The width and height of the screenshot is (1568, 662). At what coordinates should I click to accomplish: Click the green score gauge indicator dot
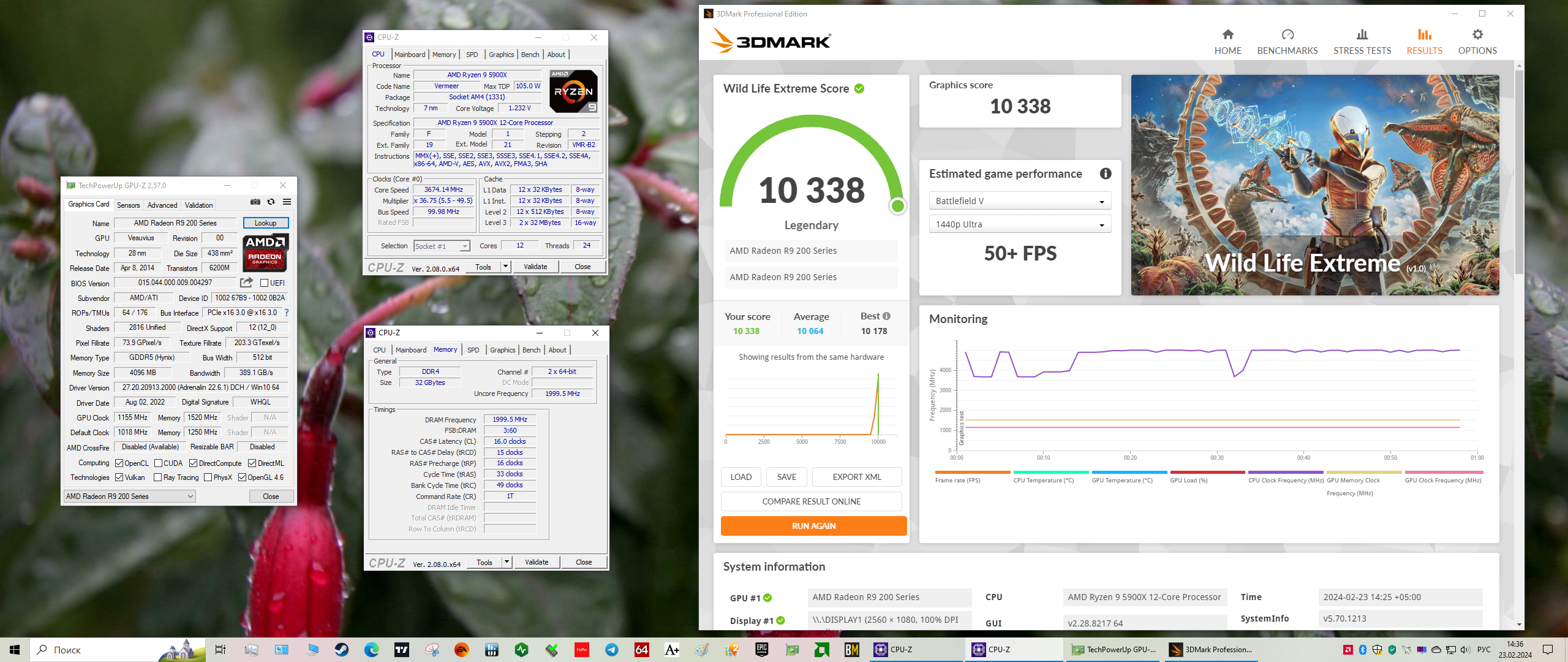(x=897, y=206)
